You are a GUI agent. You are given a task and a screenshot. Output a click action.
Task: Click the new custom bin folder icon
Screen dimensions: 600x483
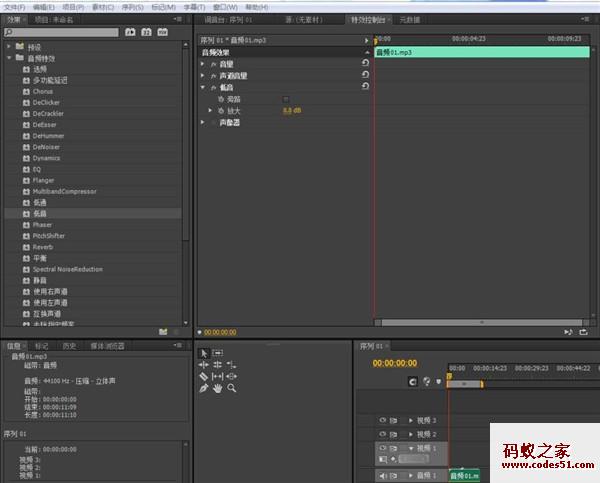pyautogui.click(x=163, y=331)
